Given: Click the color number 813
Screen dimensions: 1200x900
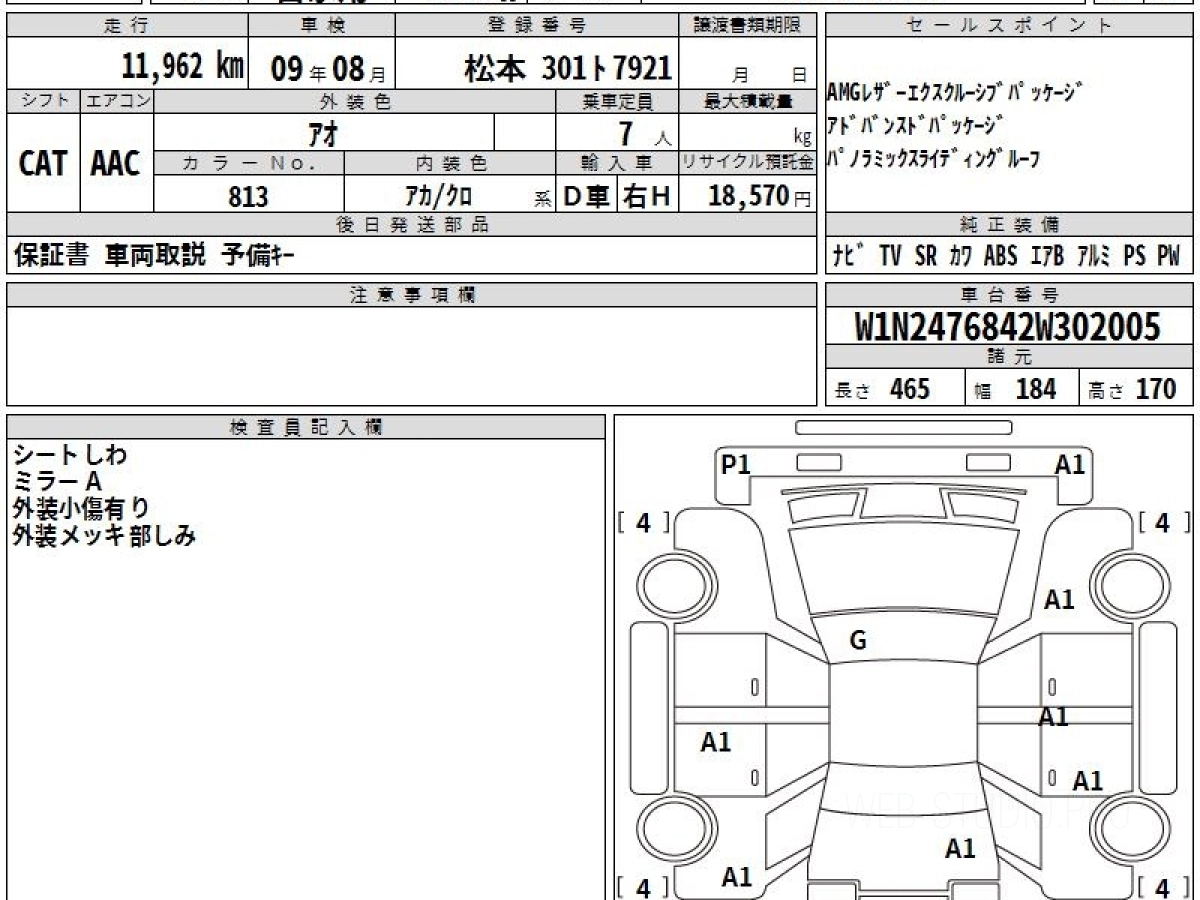Looking at the screenshot, I should tap(248, 196).
